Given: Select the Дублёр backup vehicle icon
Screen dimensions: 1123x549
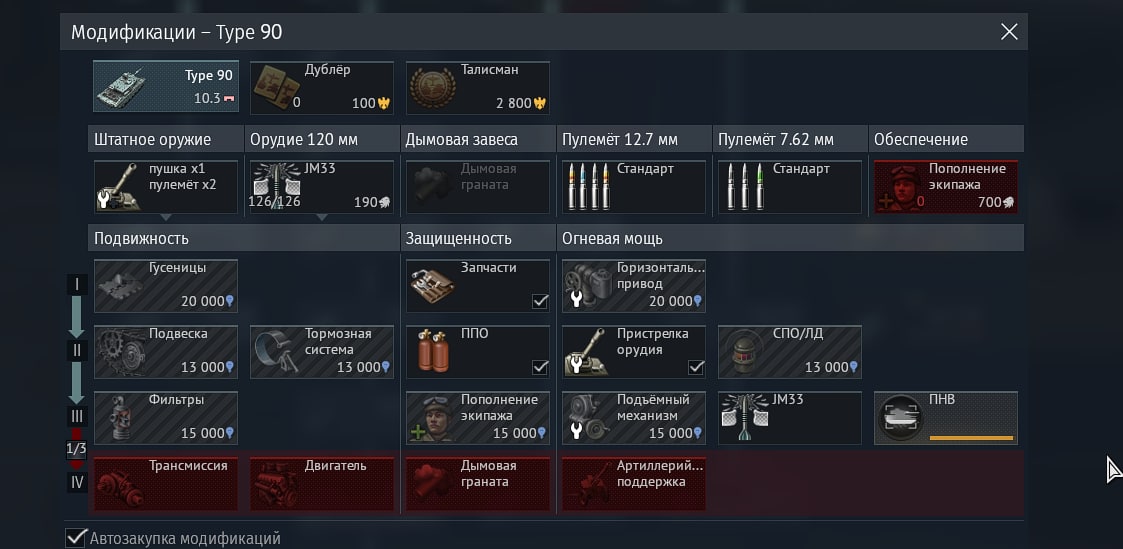Looking at the screenshot, I should tap(276, 87).
